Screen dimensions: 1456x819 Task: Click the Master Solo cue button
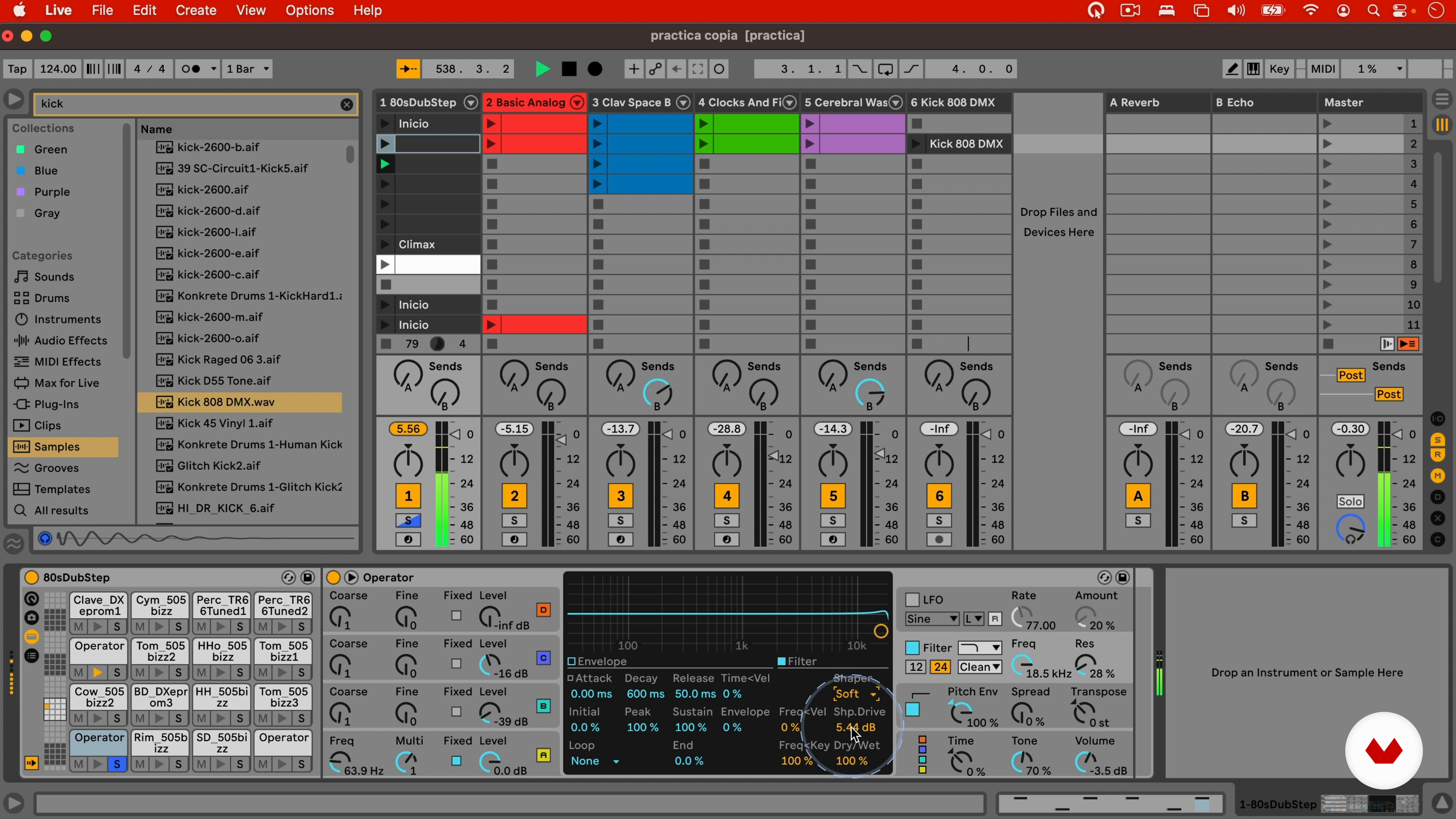coord(1350,501)
